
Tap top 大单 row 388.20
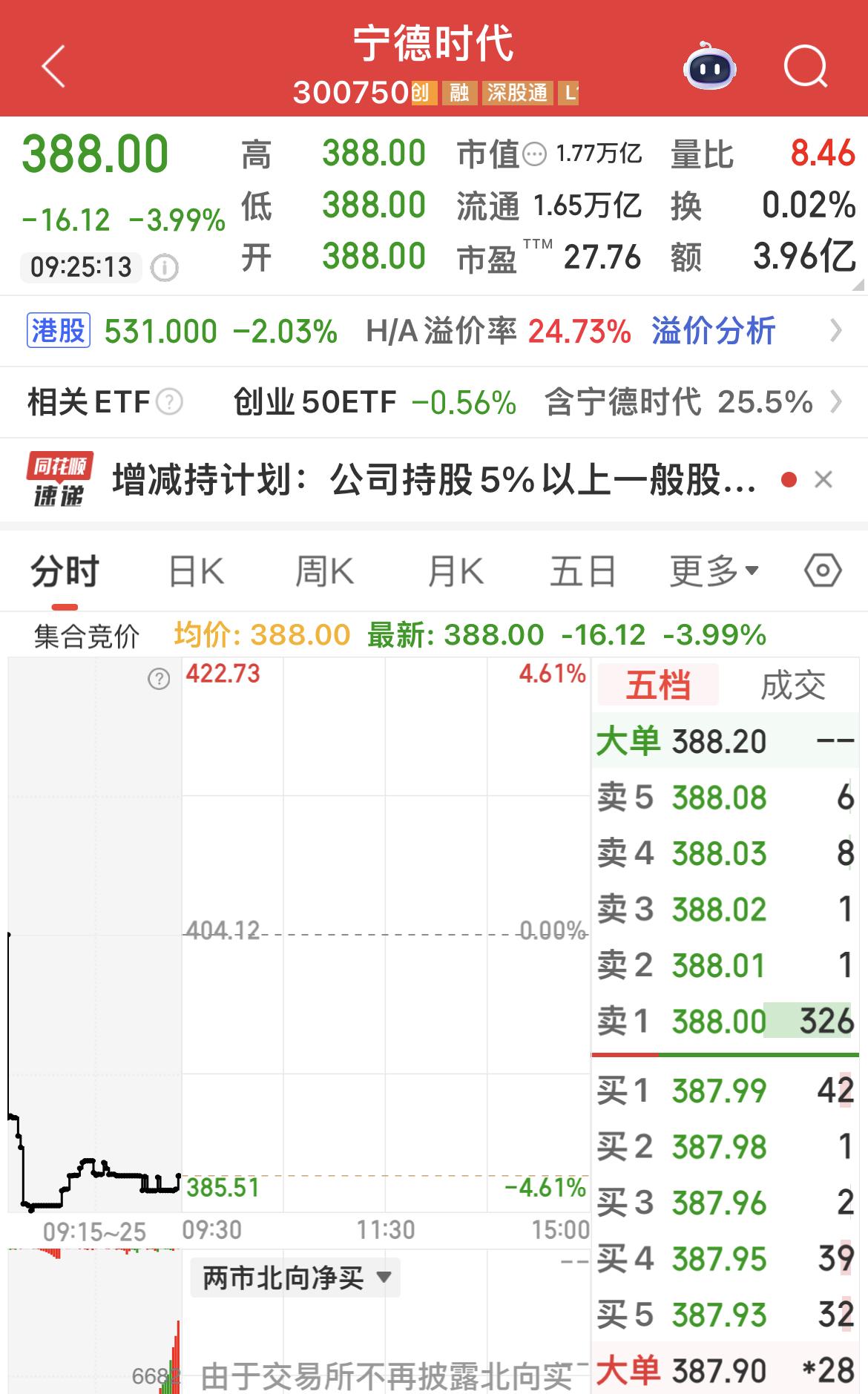point(725,741)
